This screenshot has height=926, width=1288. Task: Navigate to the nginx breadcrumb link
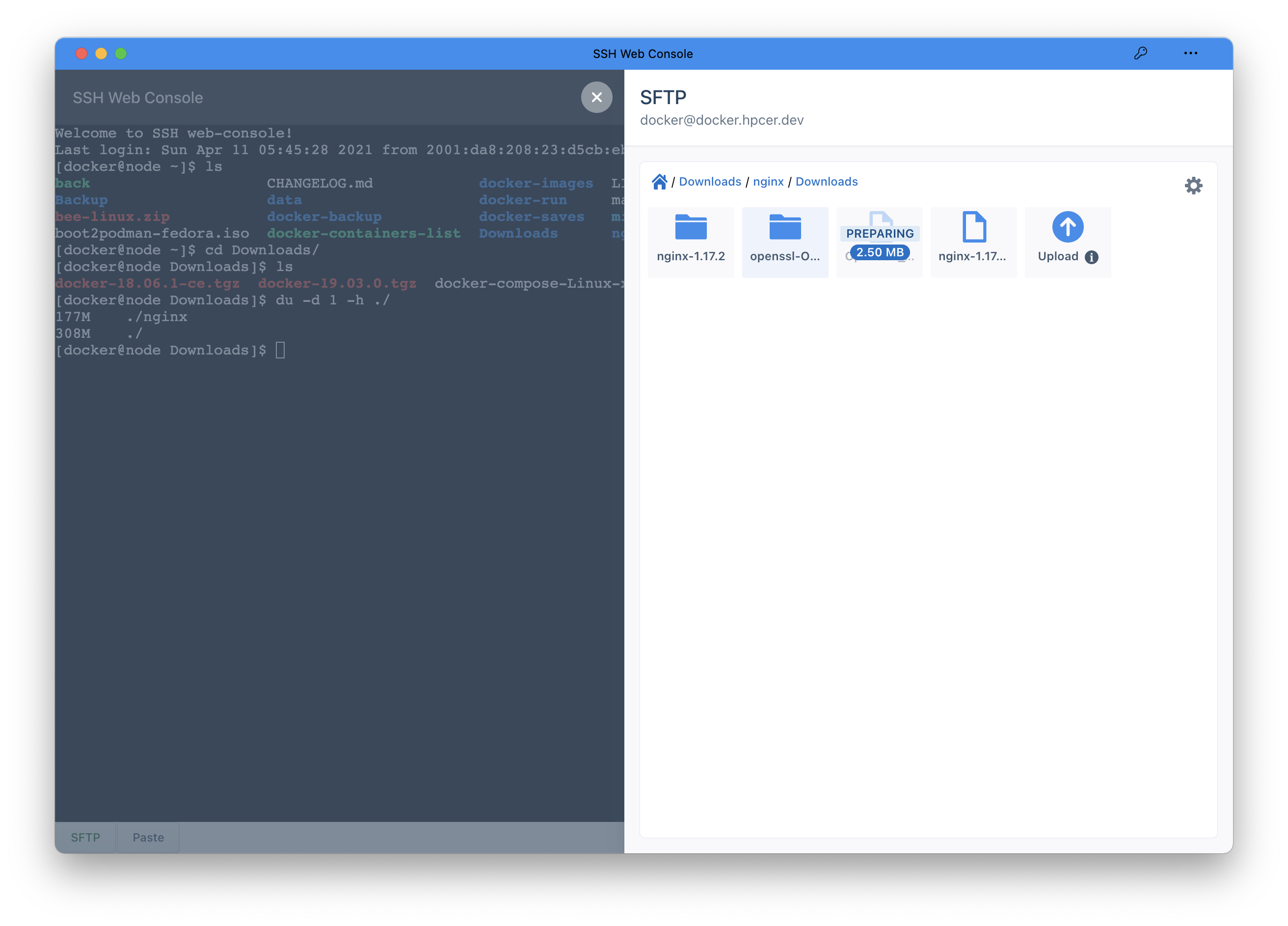(x=768, y=182)
